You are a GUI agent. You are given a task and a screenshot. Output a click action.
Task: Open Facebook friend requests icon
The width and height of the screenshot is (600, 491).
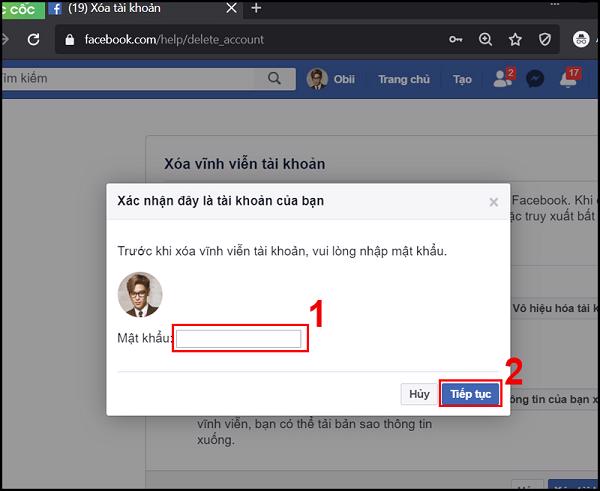point(503,80)
